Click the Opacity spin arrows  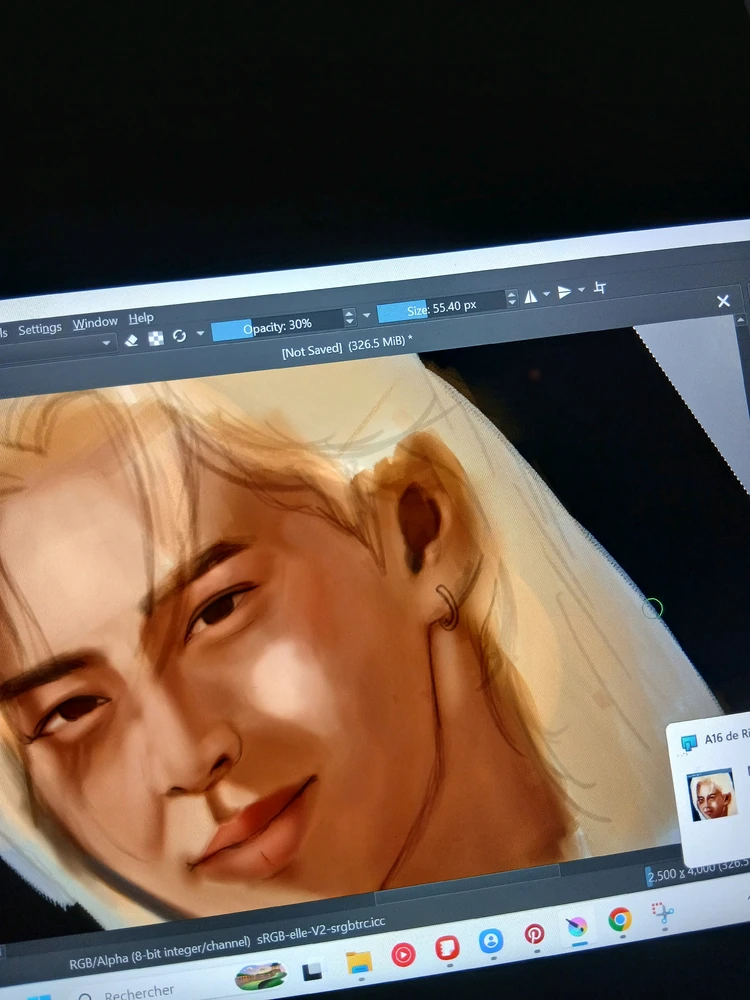[349, 317]
